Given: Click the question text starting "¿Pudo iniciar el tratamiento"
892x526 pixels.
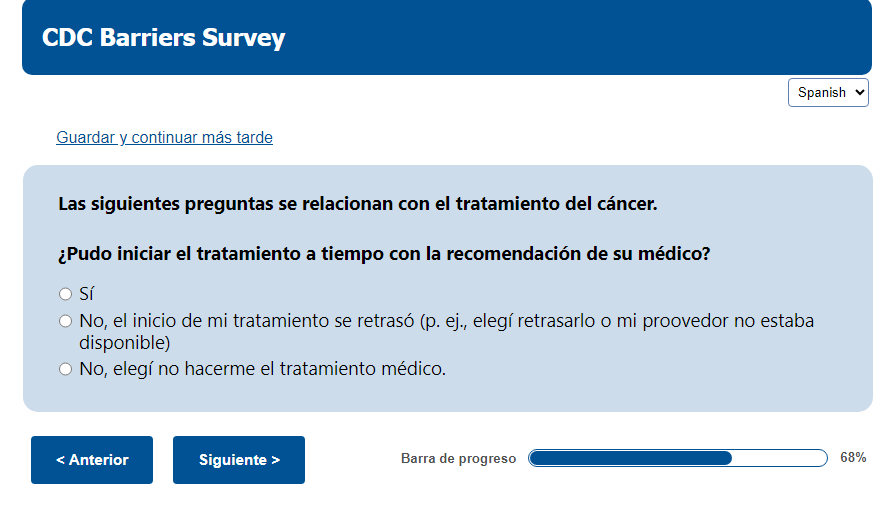Looking at the screenshot, I should pyautogui.click(x=384, y=254).
